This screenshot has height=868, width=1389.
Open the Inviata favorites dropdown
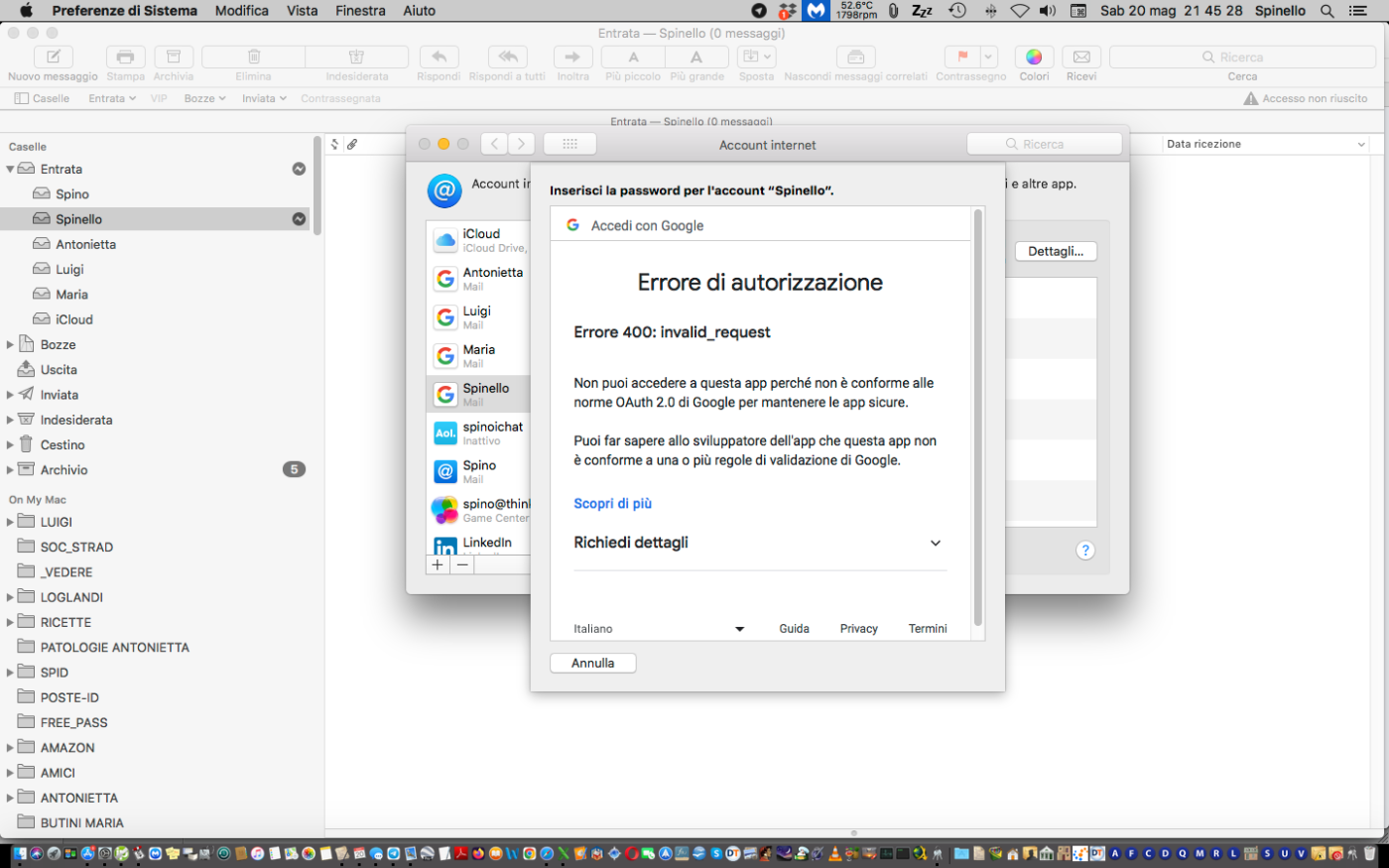[x=265, y=98]
